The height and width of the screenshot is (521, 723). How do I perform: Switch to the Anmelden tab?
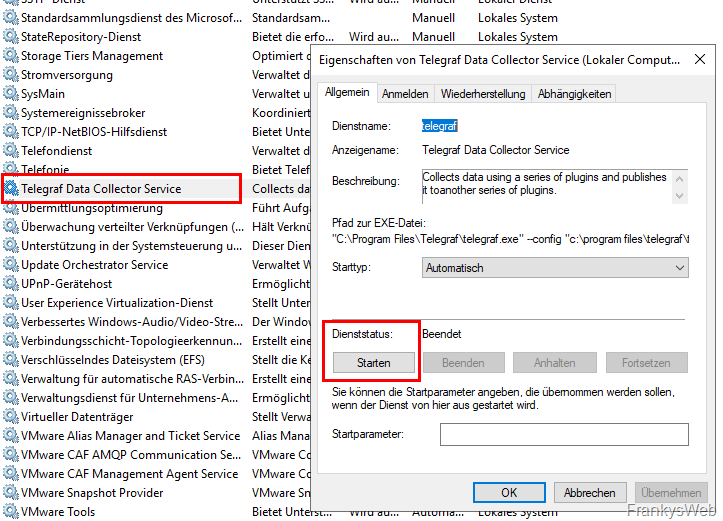tap(405, 94)
